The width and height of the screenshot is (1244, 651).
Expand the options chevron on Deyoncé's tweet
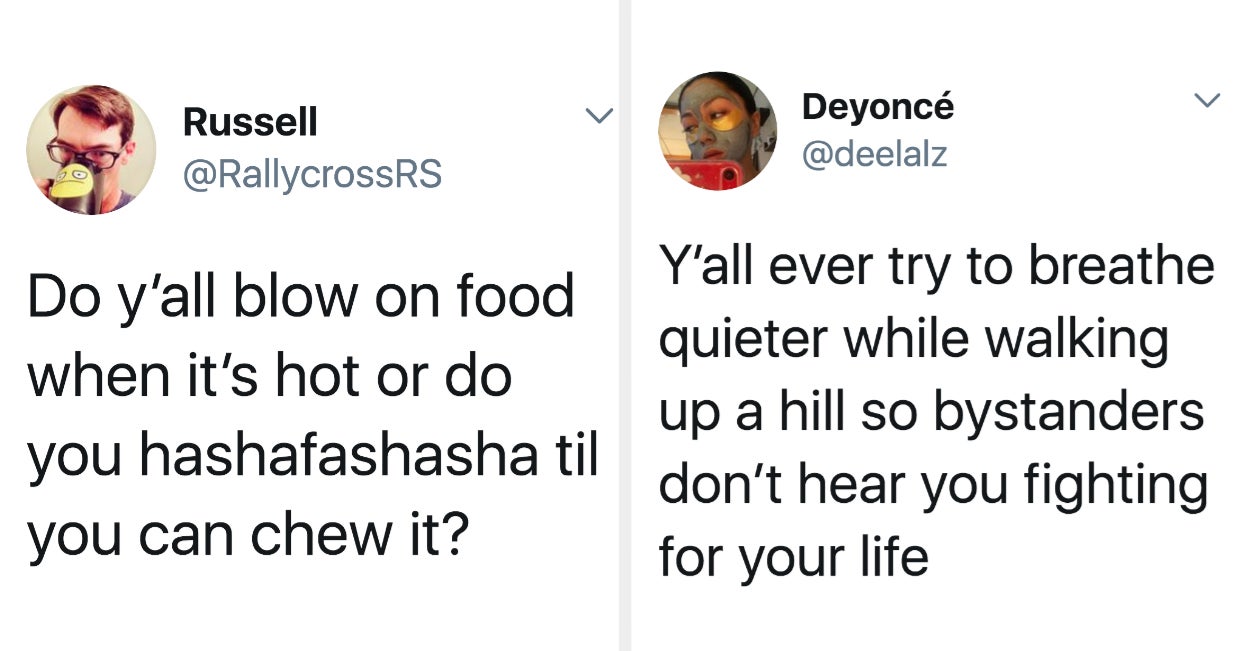pyautogui.click(x=1209, y=99)
